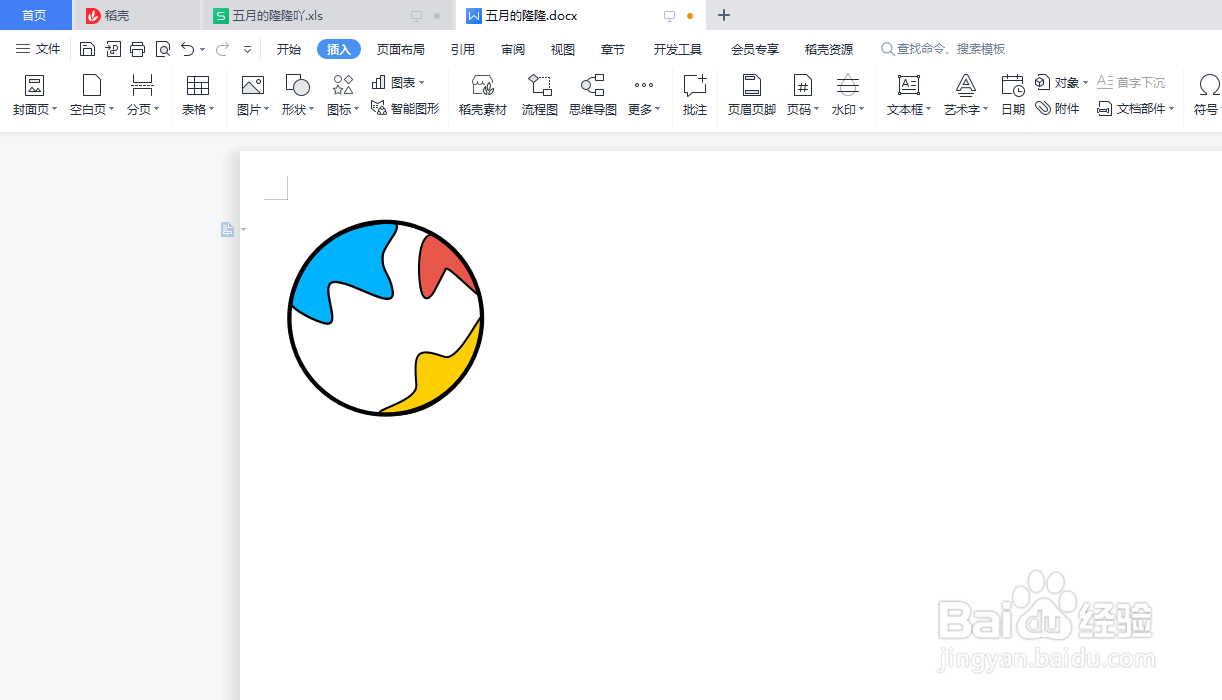The height and width of the screenshot is (700, 1222).
Task: Click the Print icon in quick access toolbar
Action: 137,49
